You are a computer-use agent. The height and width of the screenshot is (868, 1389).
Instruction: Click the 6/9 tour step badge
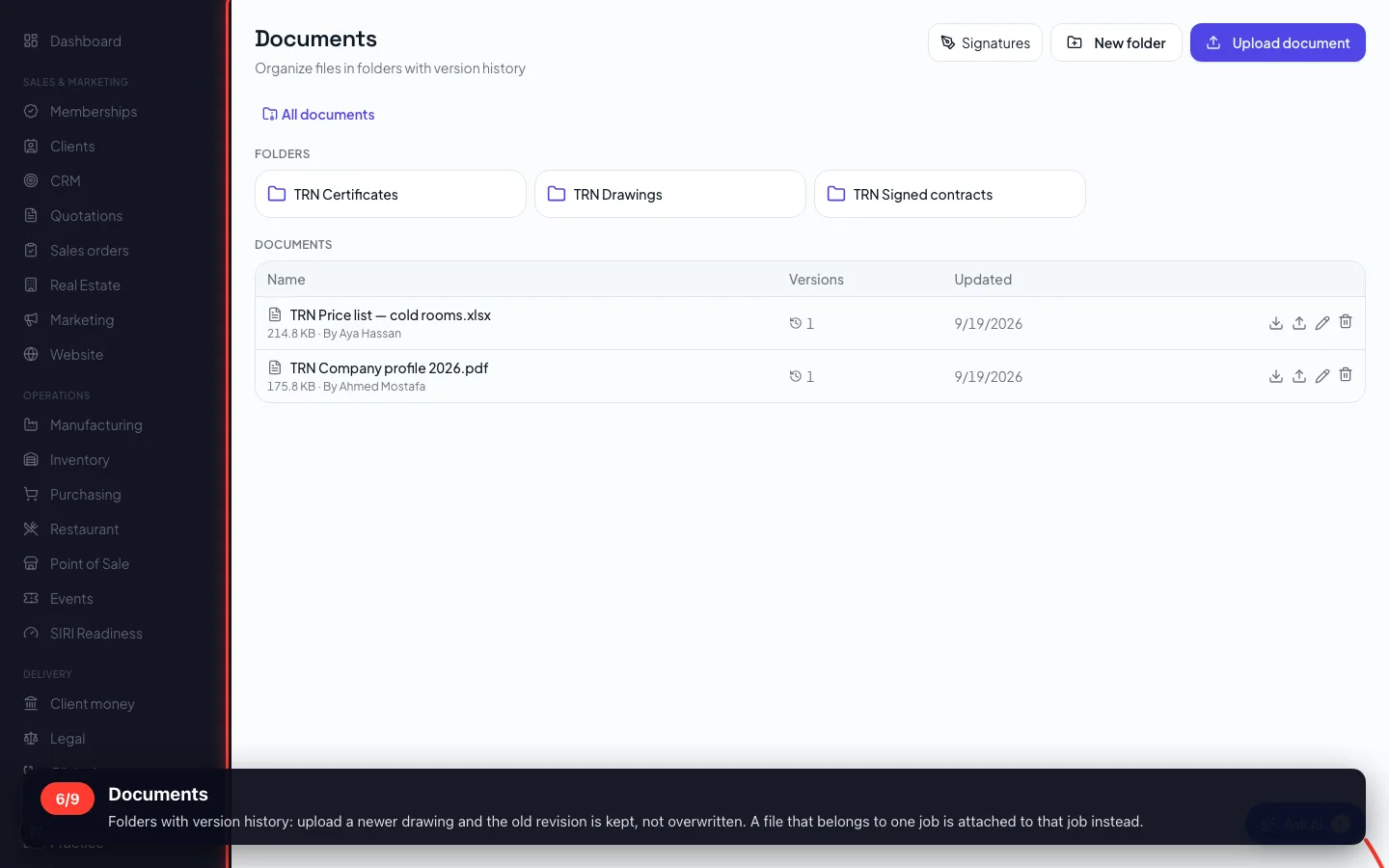coord(68,799)
